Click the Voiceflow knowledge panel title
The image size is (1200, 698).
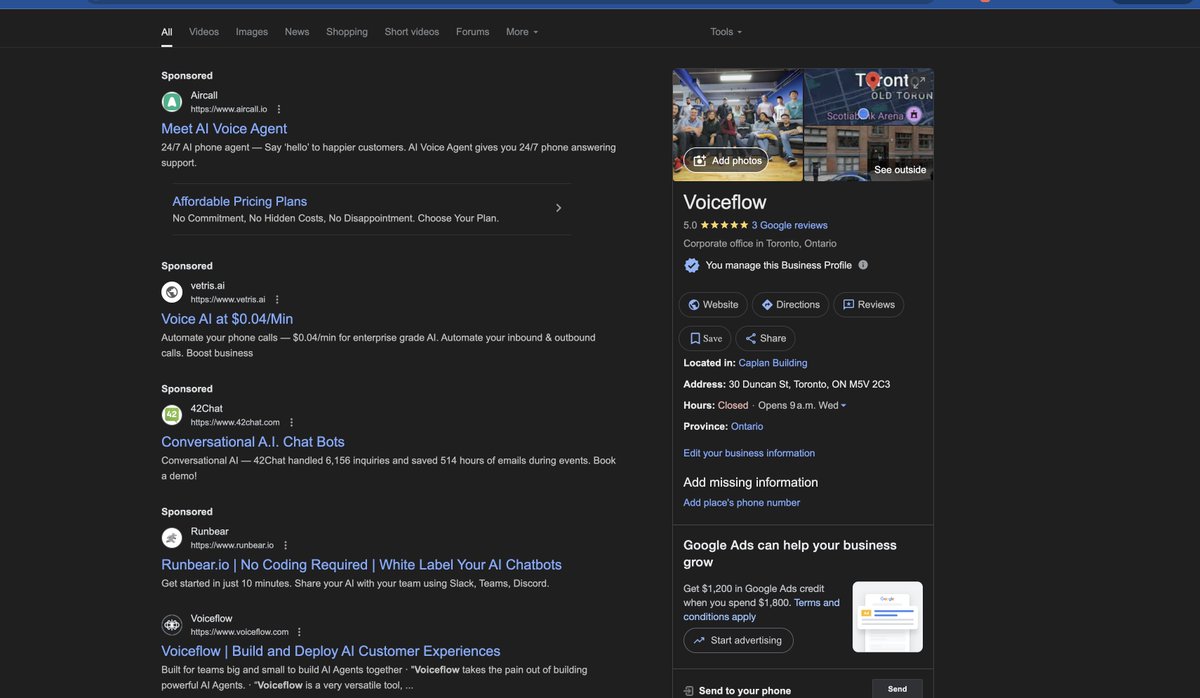click(x=725, y=202)
